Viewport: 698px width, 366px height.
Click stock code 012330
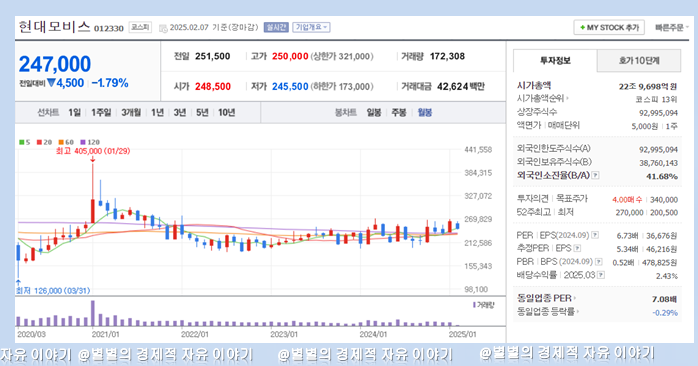(109, 28)
